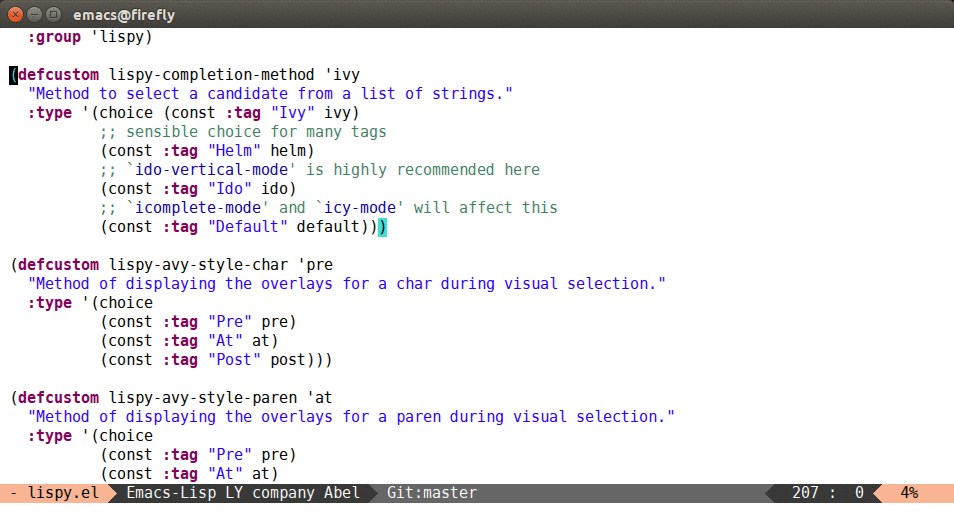
Task: Click the cursor at opening paren of first defcustom
Action: tap(13, 75)
